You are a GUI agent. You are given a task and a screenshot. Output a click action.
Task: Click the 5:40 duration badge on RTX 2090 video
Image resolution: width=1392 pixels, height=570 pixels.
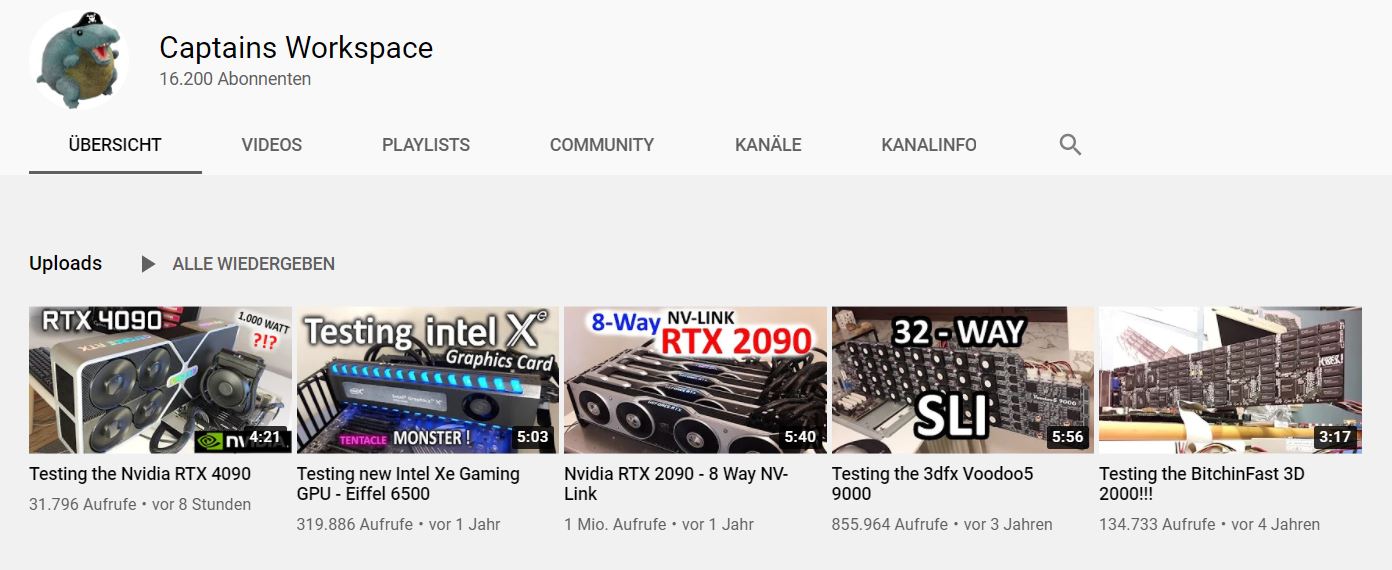(x=800, y=437)
